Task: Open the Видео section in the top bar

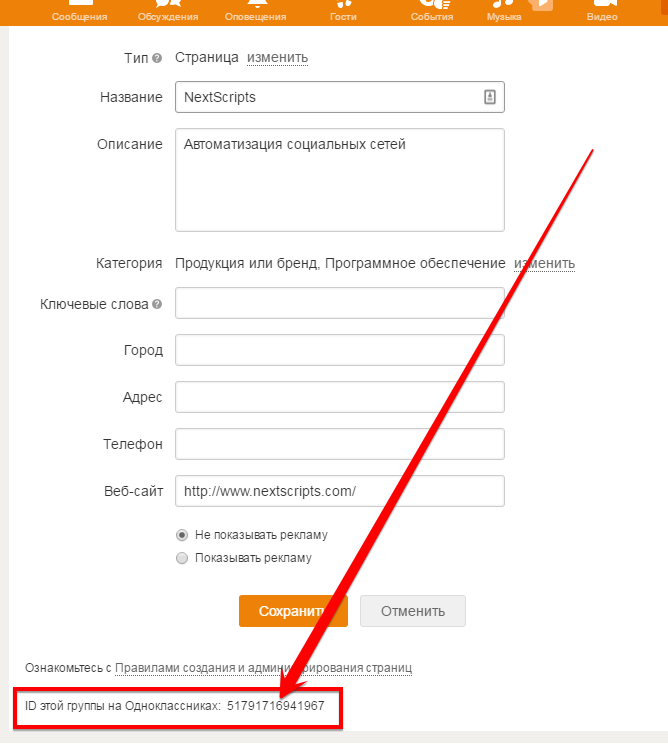Action: click(602, 12)
